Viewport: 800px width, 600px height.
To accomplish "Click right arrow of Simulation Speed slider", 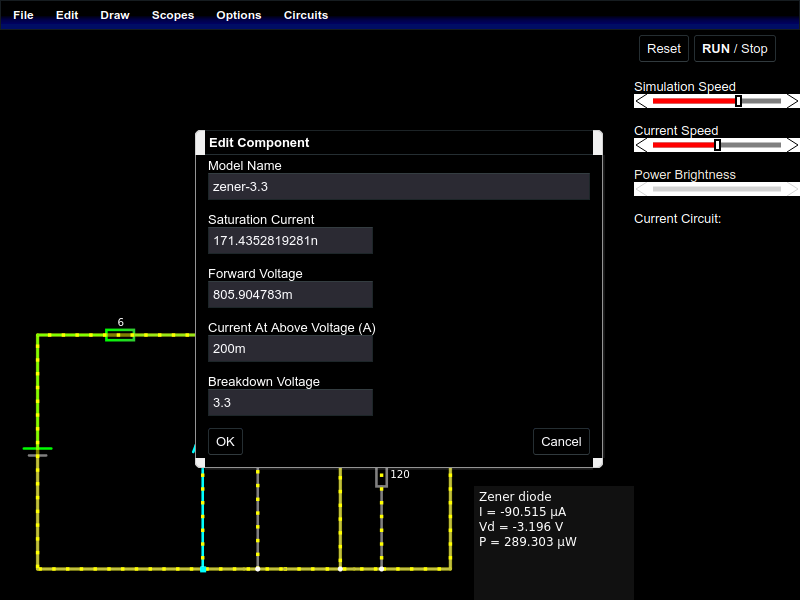I will tap(792, 101).
